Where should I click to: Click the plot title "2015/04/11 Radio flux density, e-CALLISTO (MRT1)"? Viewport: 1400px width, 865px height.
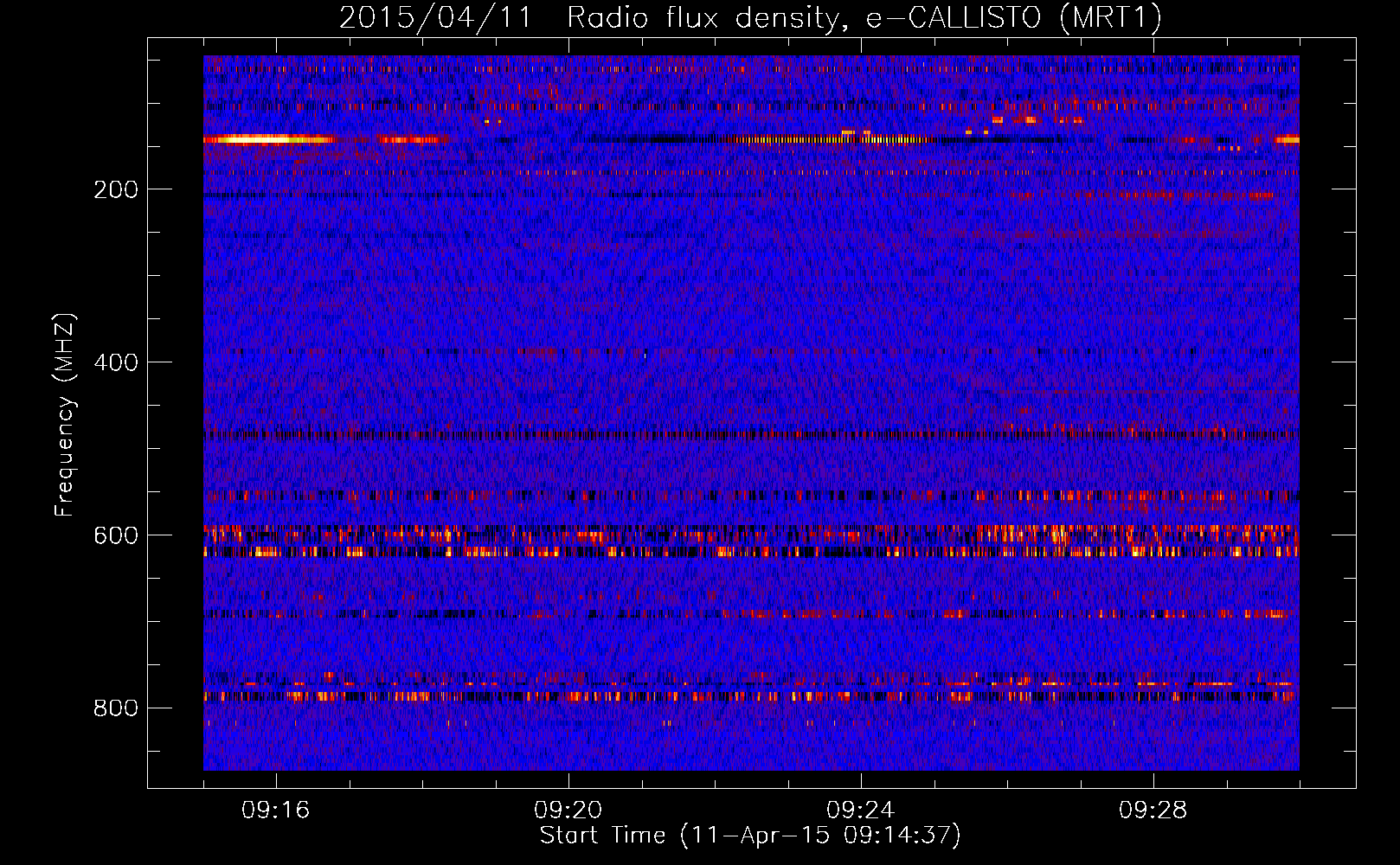point(750,17)
